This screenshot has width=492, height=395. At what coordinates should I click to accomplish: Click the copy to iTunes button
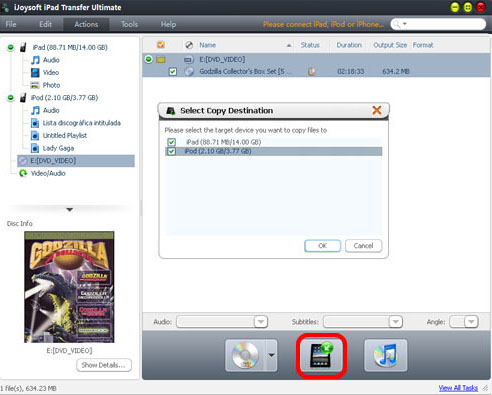click(x=386, y=355)
